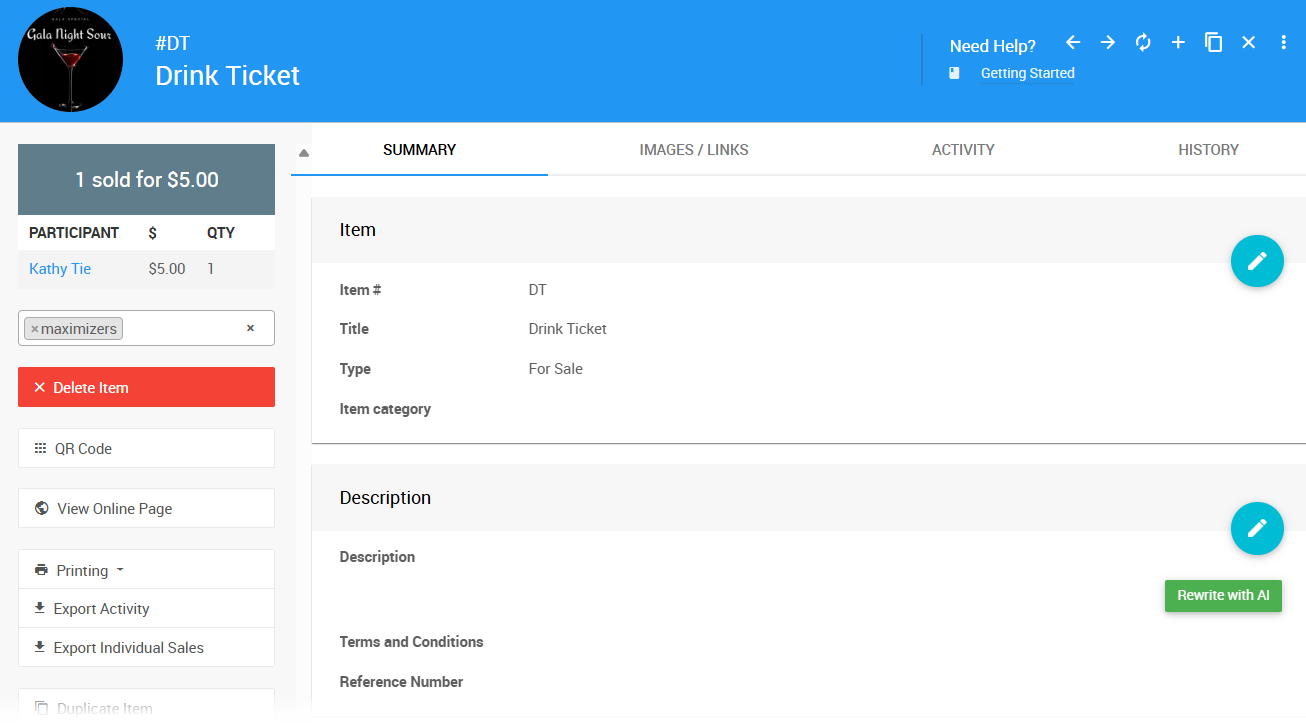
Task: Open the History tab
Action: [1208, 150]
